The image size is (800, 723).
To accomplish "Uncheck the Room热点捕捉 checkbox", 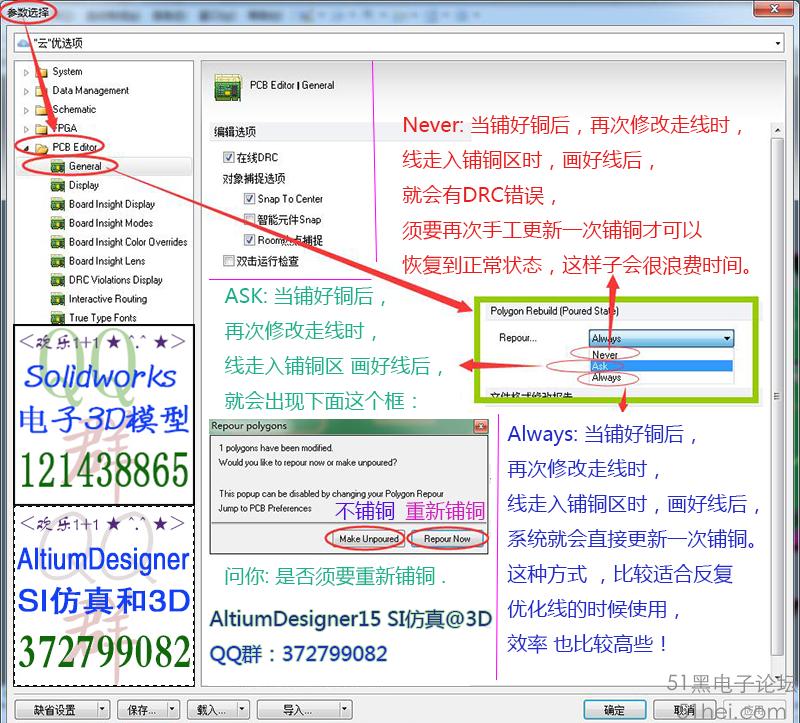I will [249, 240].
